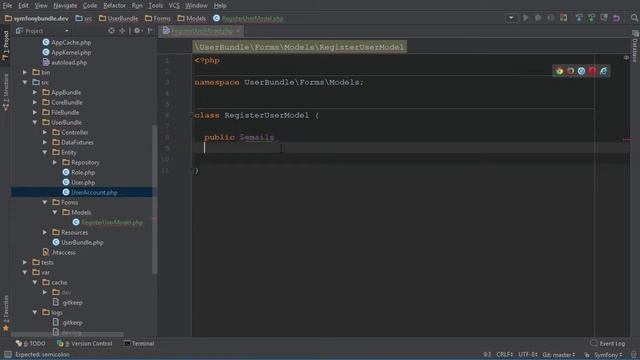This screenshot has height=360, width=640.
Task: Click the red error stripe marker in editor
Action: click(627, 140)
